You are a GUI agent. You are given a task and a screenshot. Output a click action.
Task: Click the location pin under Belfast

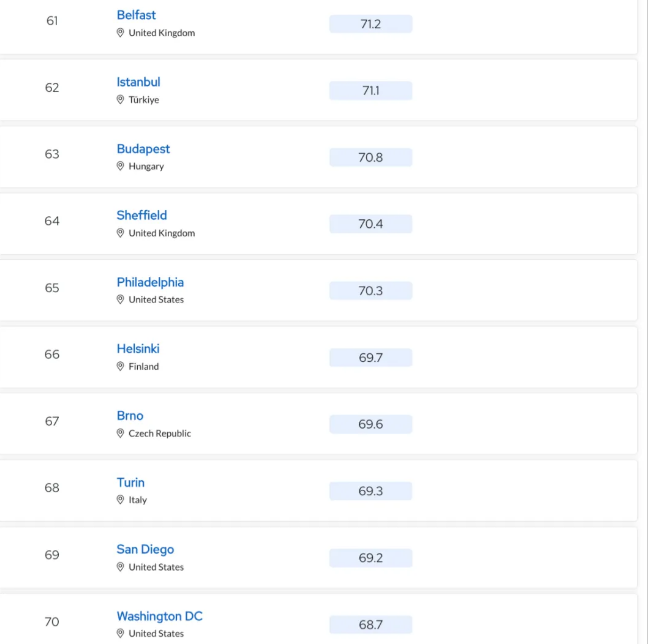pos(120,33)
